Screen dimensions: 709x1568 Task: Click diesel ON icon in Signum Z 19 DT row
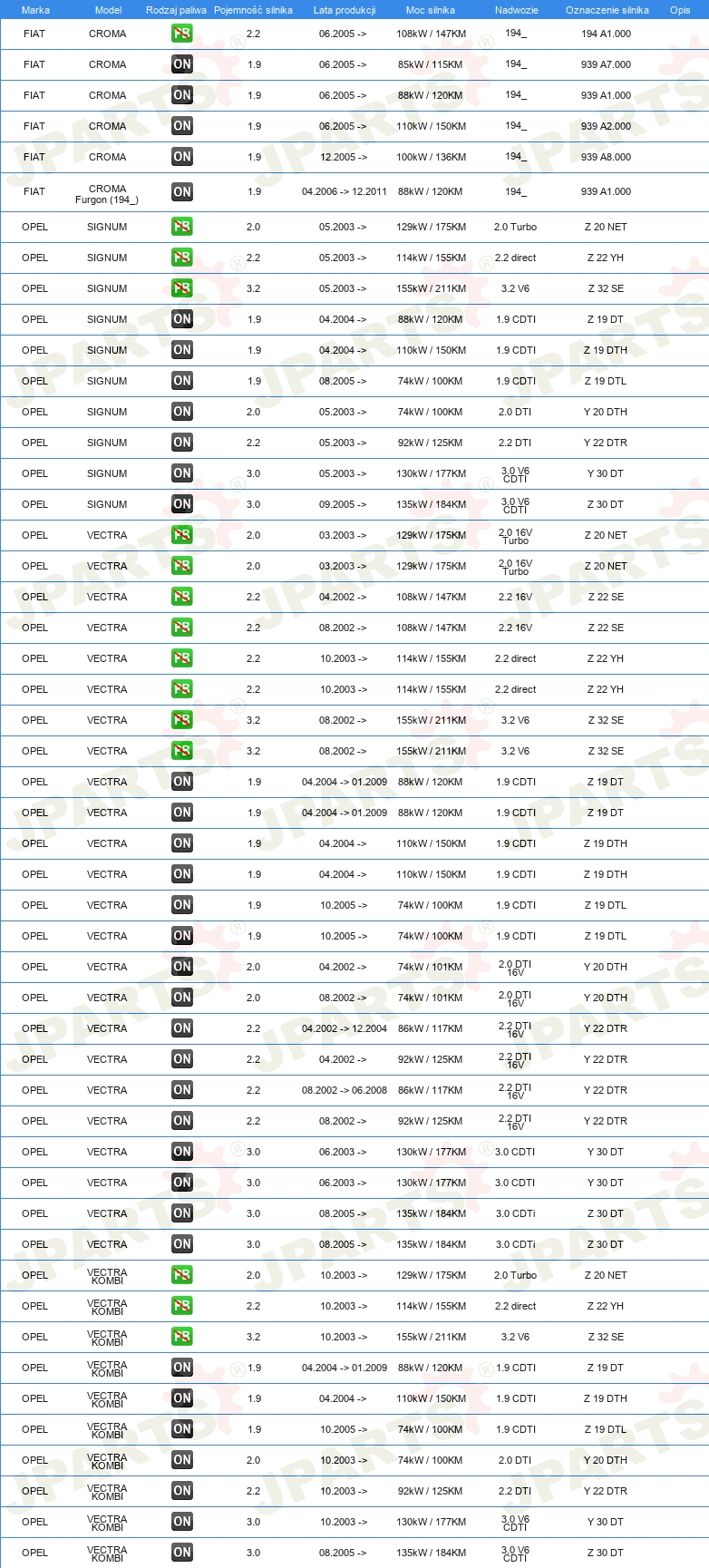(x=182, y=319)
